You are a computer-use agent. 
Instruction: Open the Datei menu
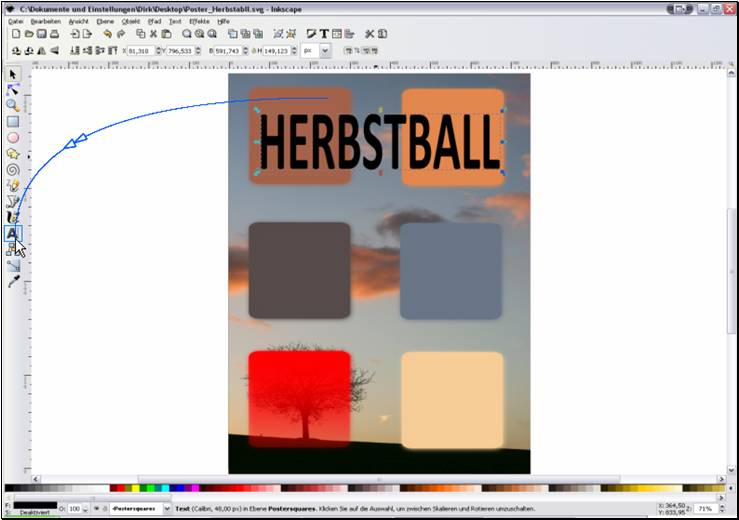point(15,20)
